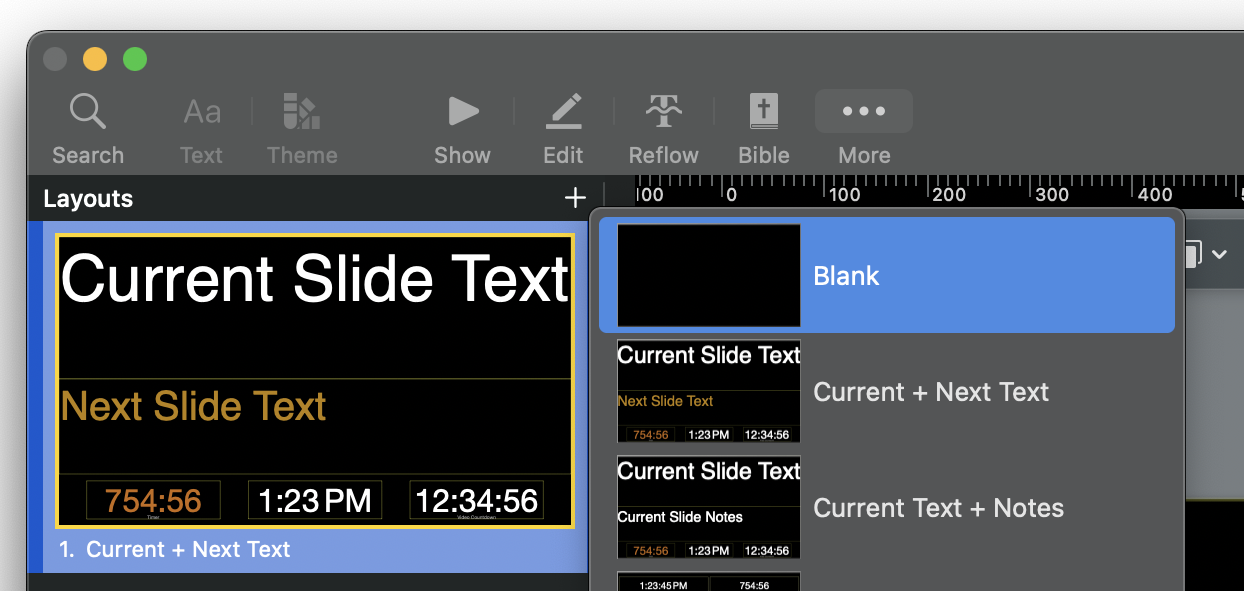Click the 1:23 PM clock in layout

[x=315, y=500]
